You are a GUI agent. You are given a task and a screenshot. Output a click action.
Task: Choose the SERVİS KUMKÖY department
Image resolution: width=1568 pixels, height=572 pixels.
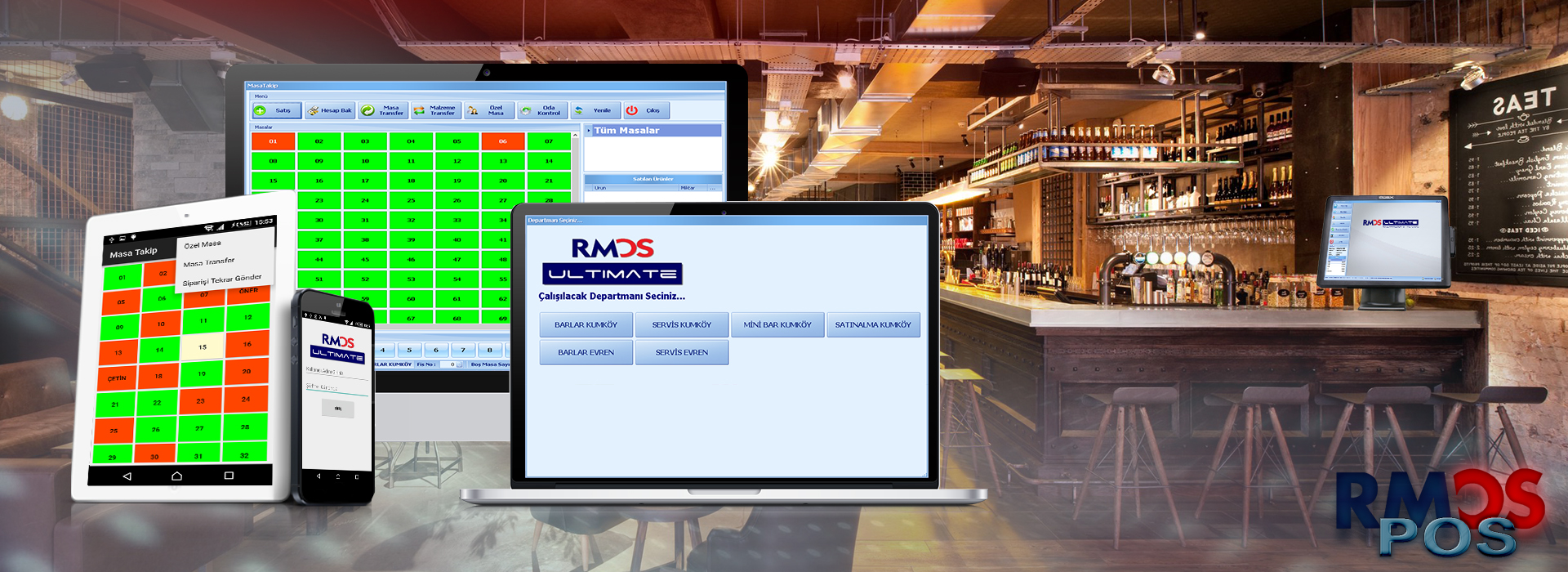pos(682,325)
